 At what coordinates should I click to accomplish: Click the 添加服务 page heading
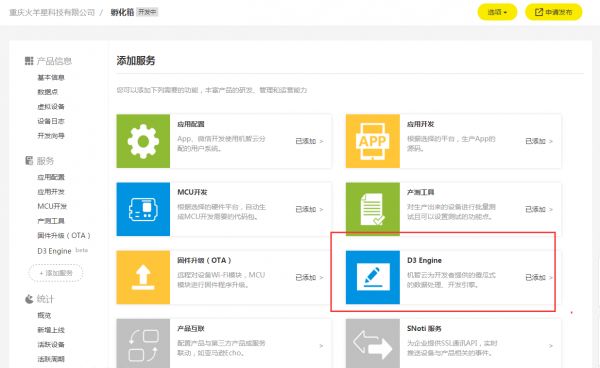point(136,60)
